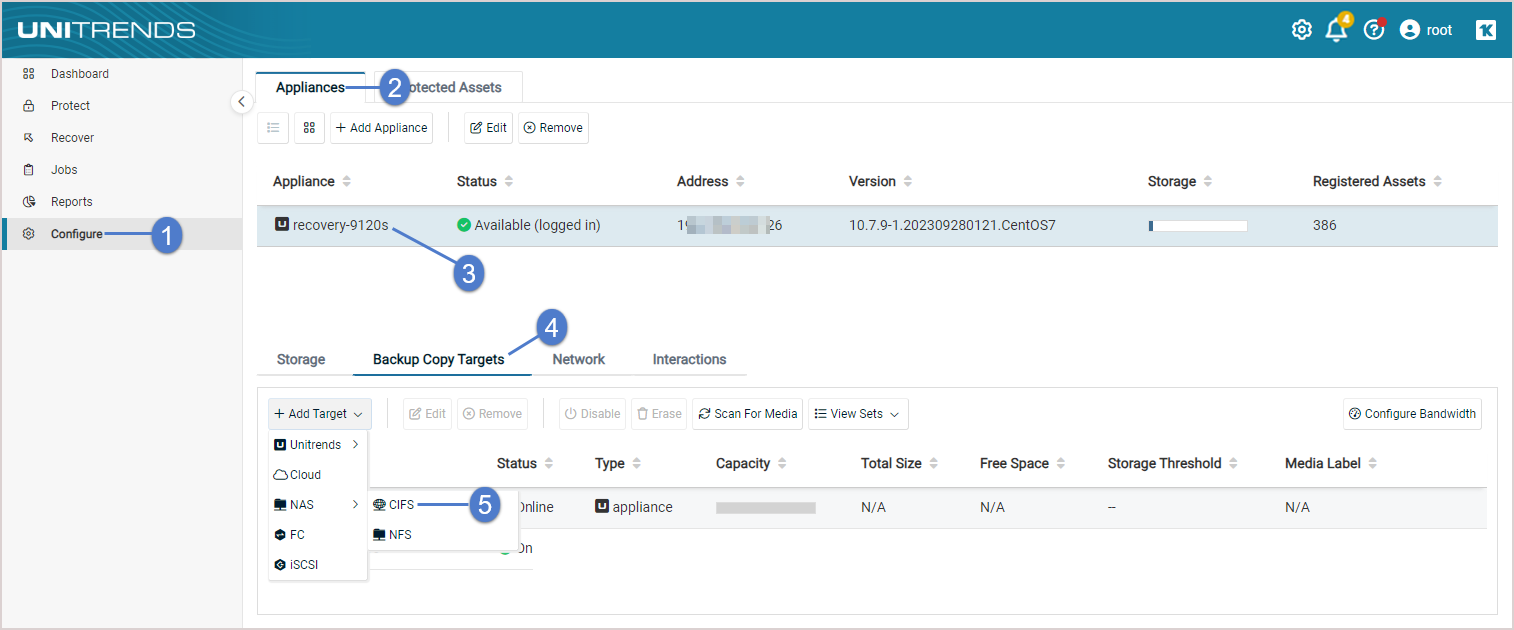
Task: Sort targets by Capacity column
Action: tap(751, 463)
